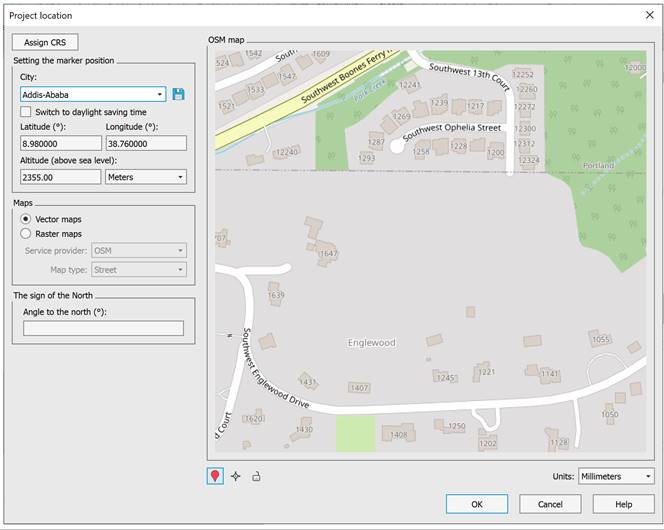664x530 pixels.
Task: Click the Portland label on the map
Action: click(x=598, y=166)
